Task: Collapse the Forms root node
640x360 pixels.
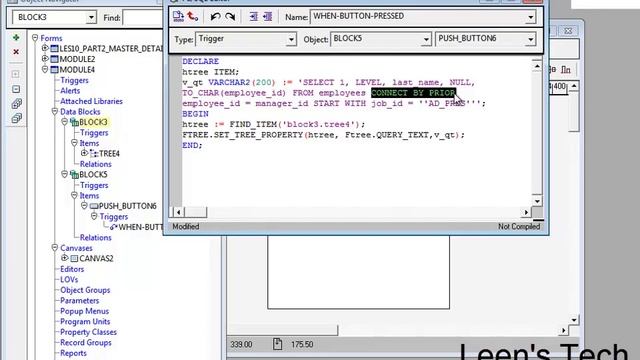Action: (35, 38)
